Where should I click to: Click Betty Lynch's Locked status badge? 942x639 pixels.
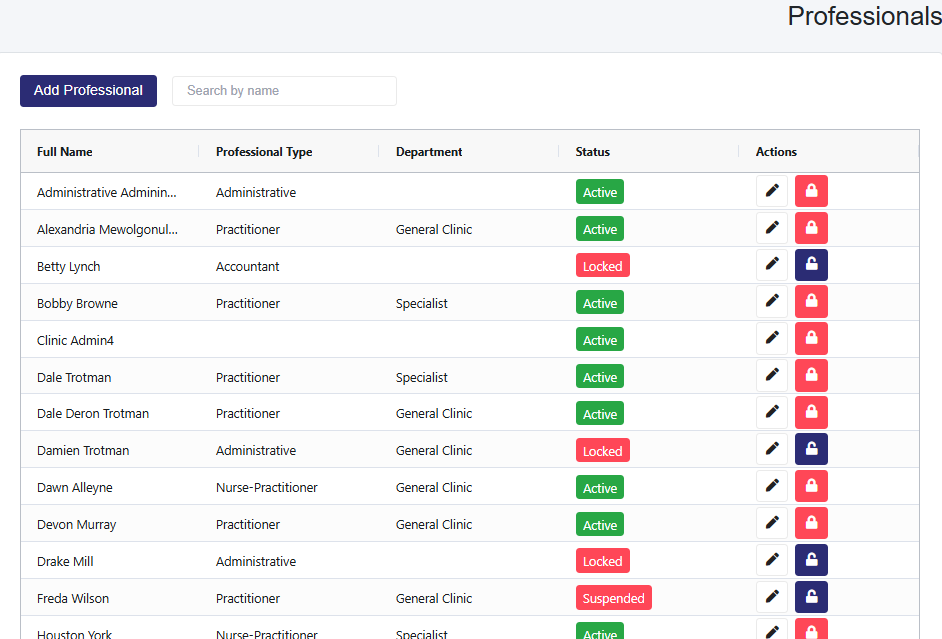(602, 266)
